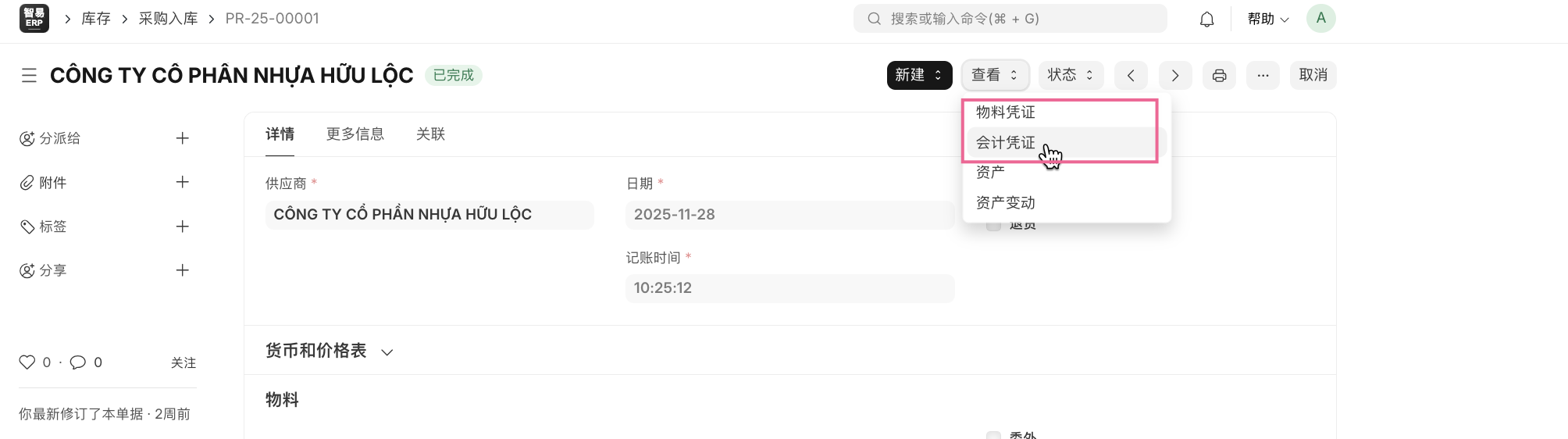Add an assignee with plus icon

tap(183, 138)
